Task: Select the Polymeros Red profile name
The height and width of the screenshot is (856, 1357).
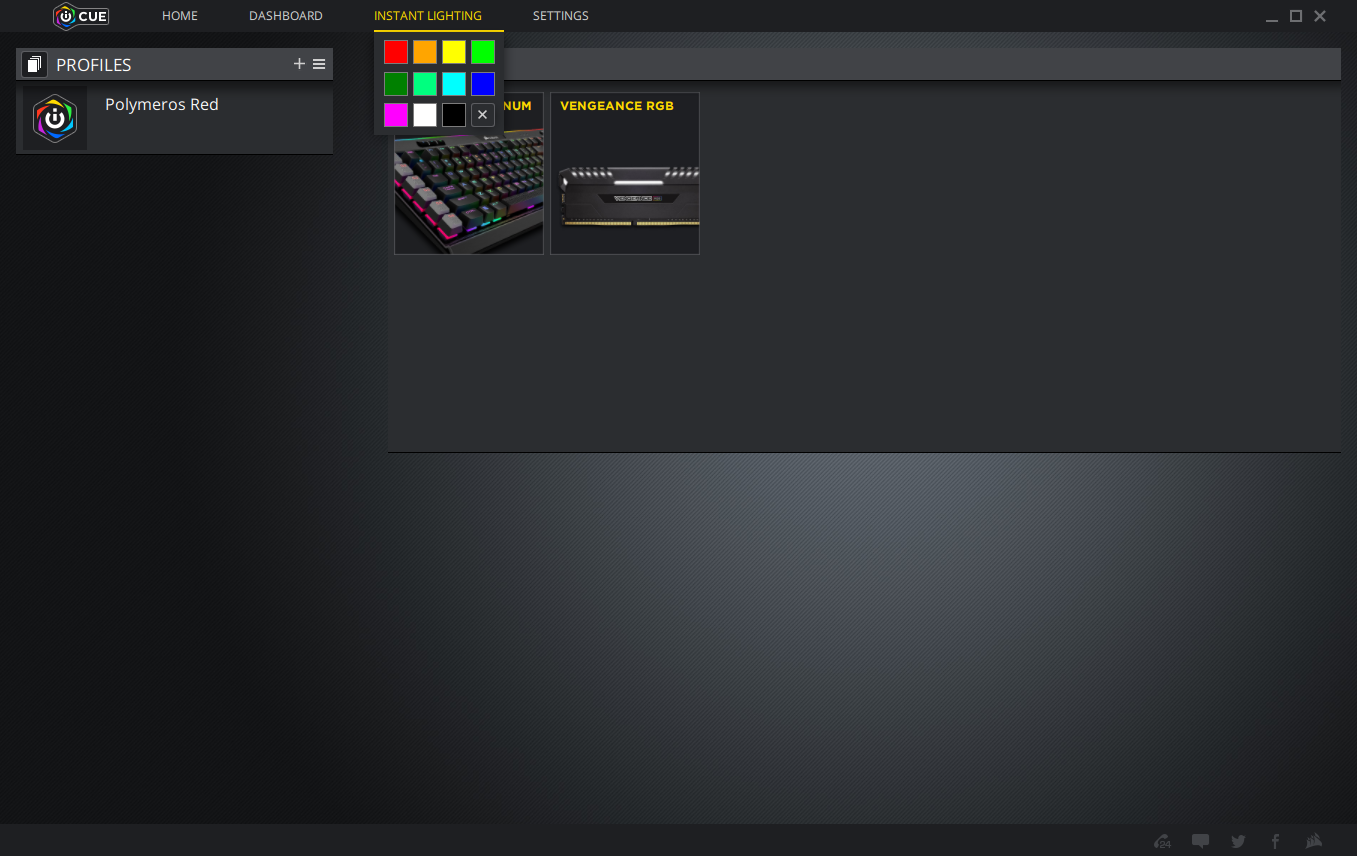Action: pos(162,104)
